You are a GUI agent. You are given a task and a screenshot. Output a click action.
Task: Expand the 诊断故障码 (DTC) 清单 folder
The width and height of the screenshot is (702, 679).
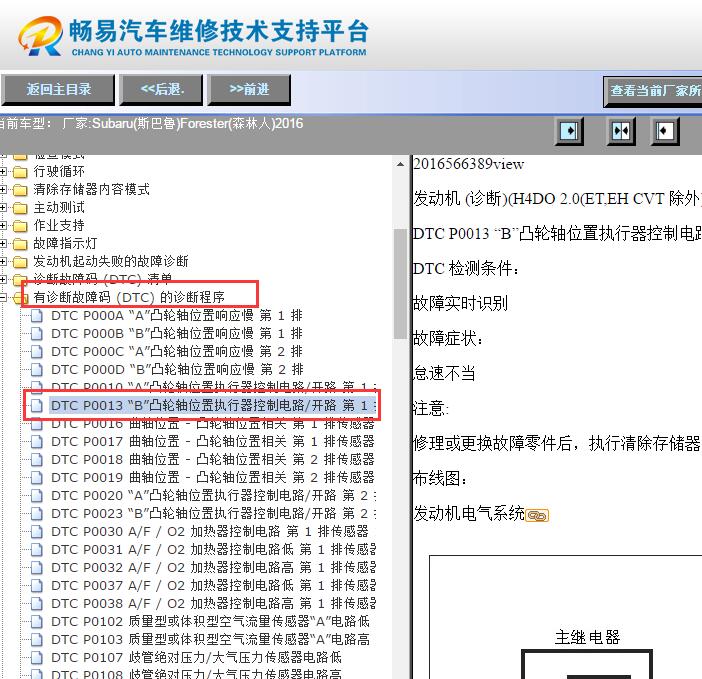[3, 279]
